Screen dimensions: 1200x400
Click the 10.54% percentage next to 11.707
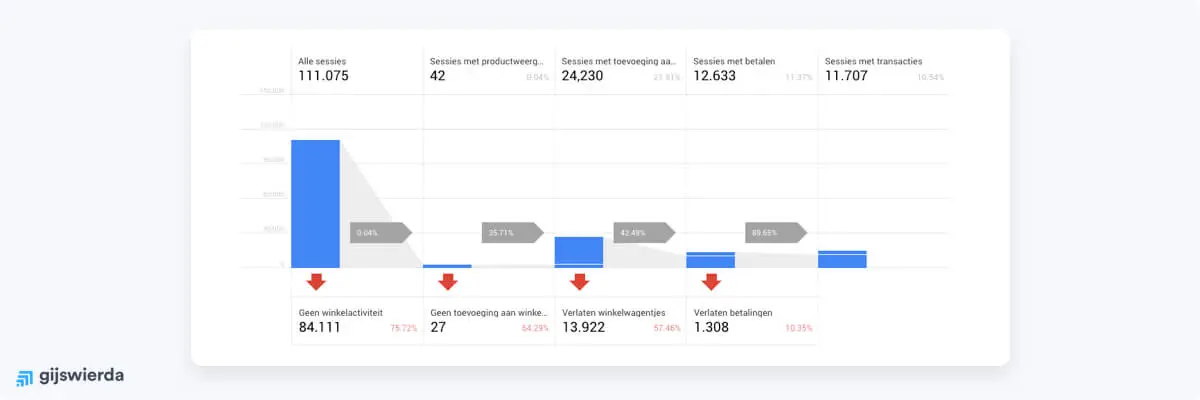[931, 78]
